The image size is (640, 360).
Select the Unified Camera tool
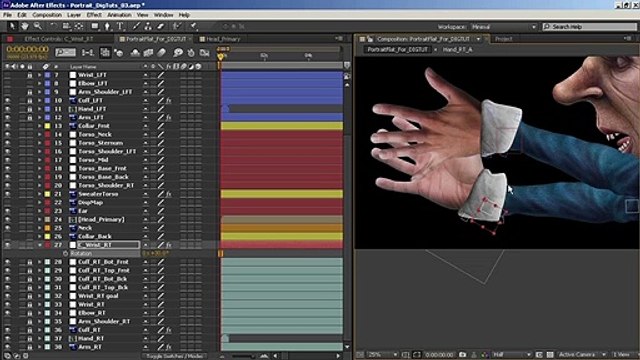(x=66, y=27)
